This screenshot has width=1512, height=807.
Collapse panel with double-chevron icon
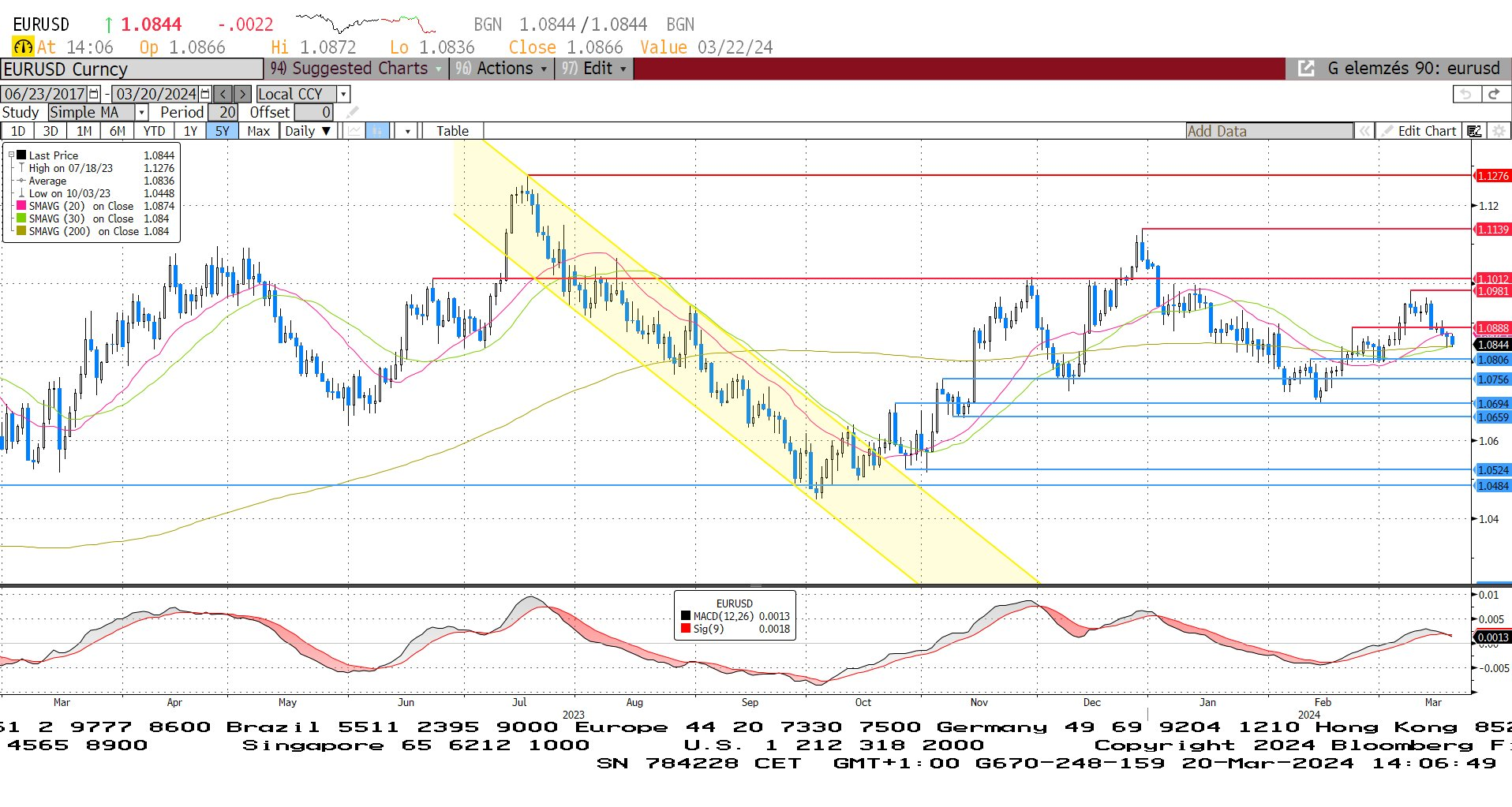pyautogui.click(x=1364, y=131)
